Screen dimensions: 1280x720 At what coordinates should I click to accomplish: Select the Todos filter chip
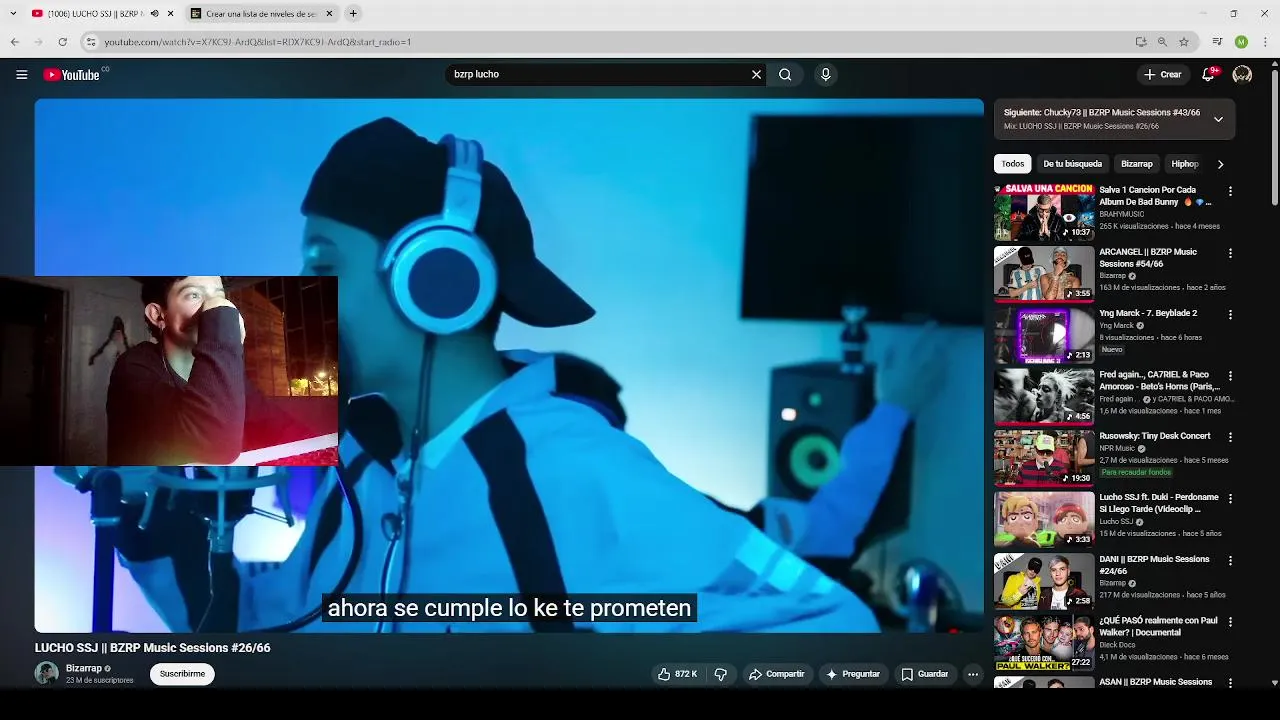(x=1013, y=164)
